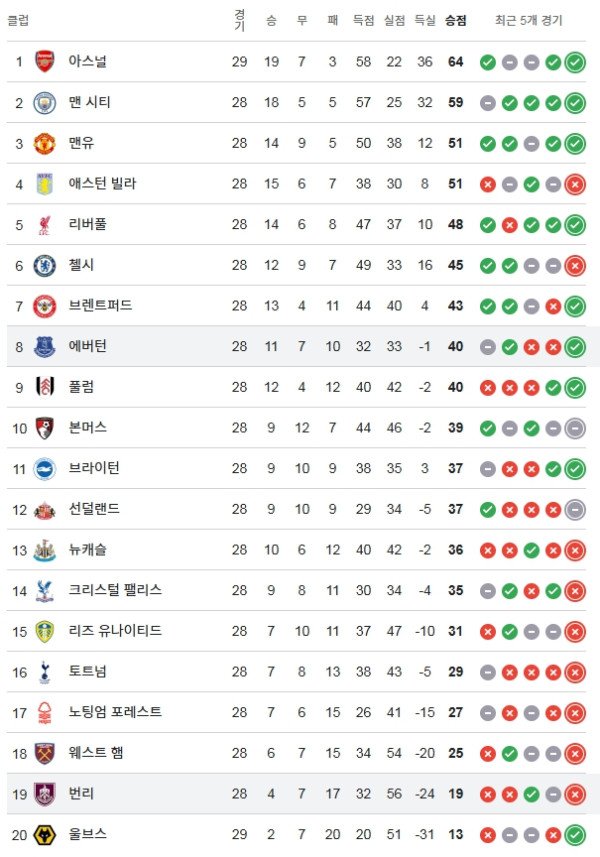This screenshot has height=857, width=600.
Task: Select the 맨유 team badge
Action: 44,141
